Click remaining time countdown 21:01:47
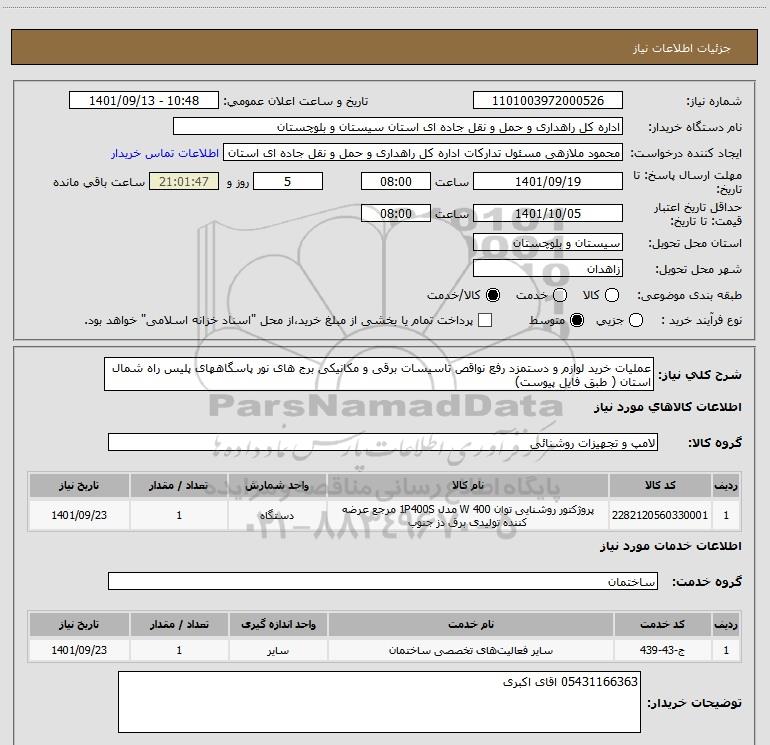The height and width of the screenshot is (745, 770). tap(184, 181)
